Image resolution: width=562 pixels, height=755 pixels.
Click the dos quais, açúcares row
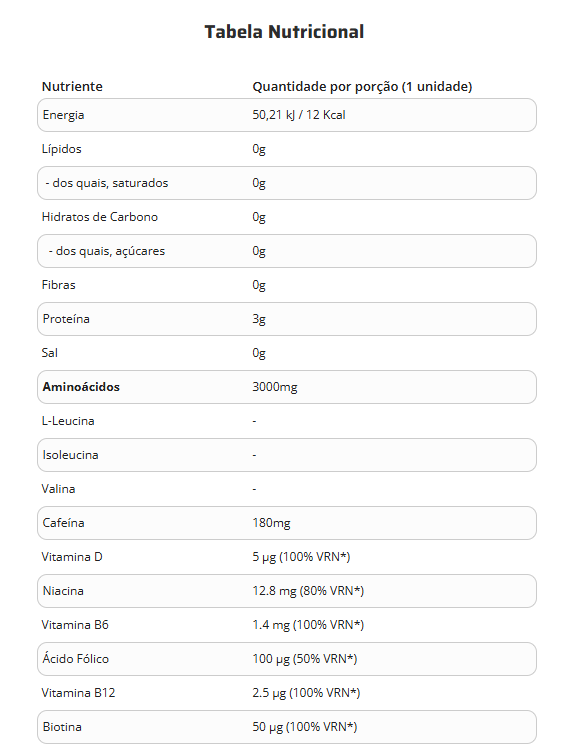pyautogui.click(x=287, y=251)
